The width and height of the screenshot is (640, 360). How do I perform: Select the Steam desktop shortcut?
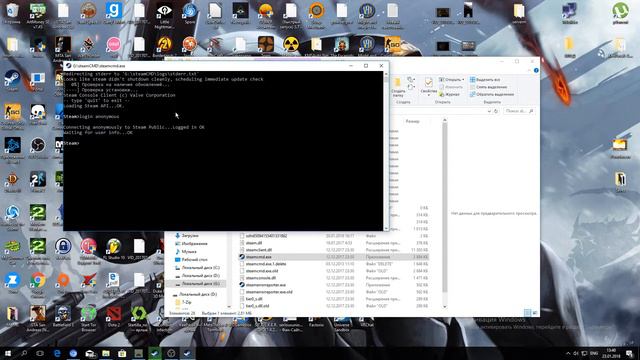pyautogui.click(x=12, y=80)
